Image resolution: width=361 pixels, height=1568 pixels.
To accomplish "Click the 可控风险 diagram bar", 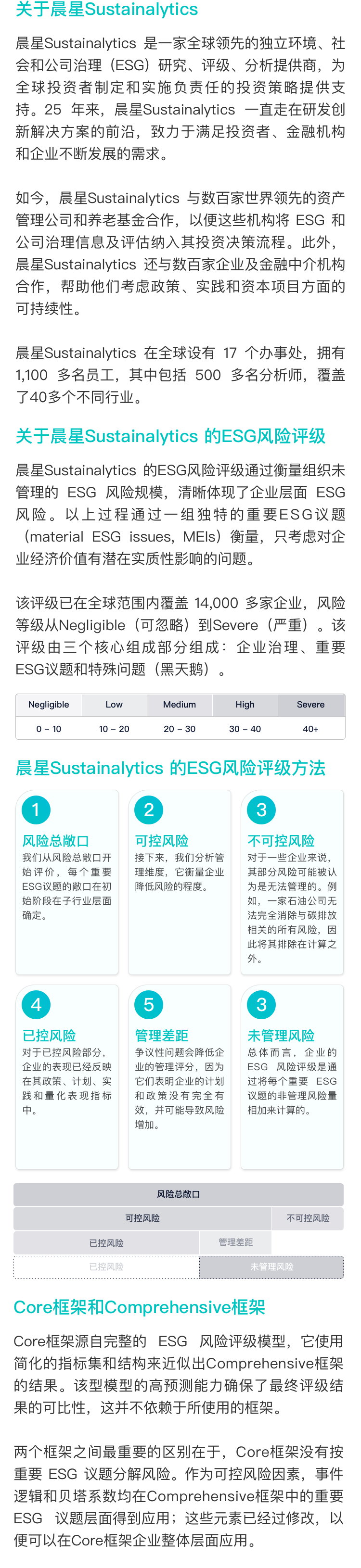I will point(142,1218).
